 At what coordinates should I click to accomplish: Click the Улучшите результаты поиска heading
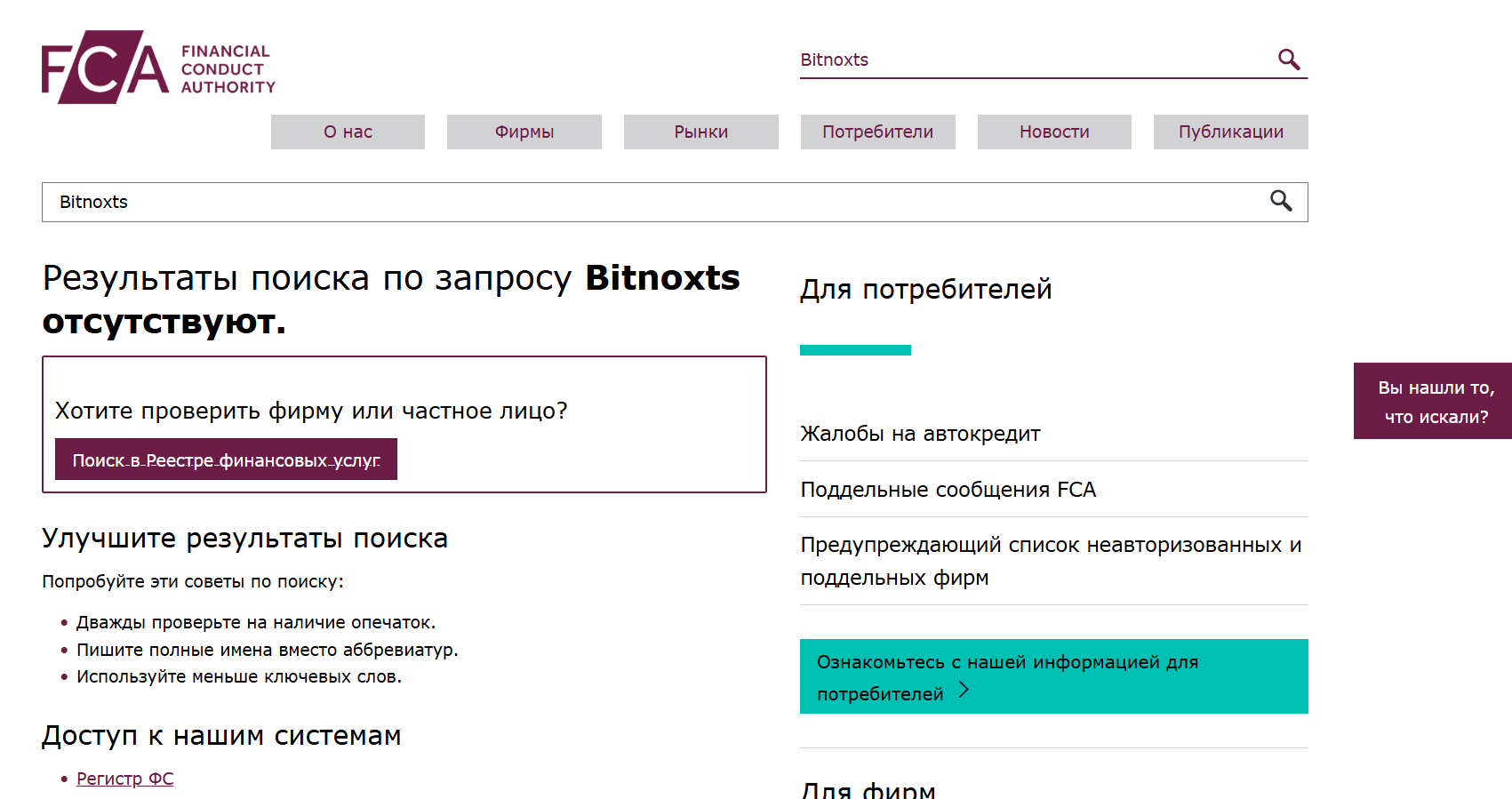point(244,539)
